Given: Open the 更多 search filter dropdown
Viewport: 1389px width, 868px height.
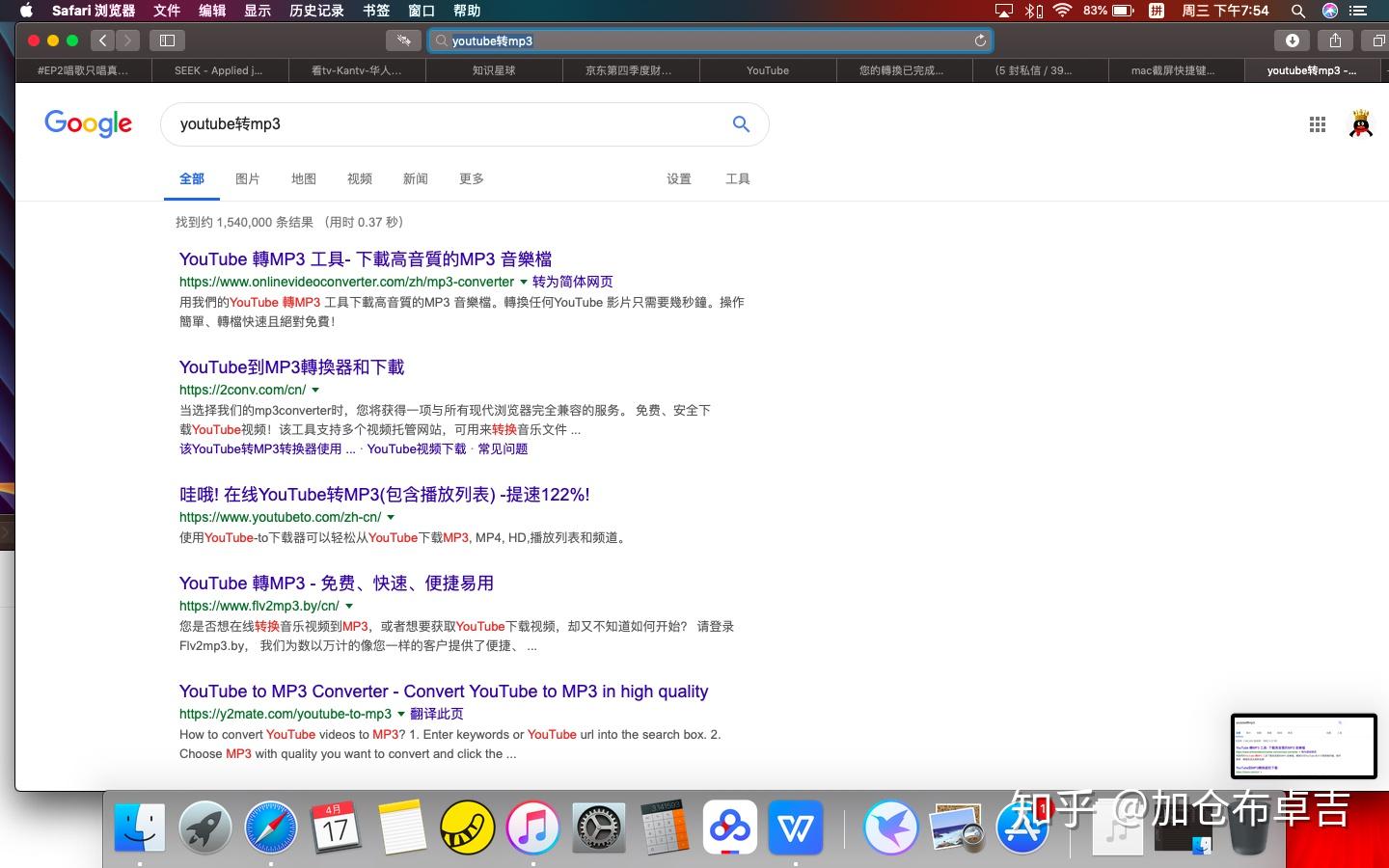Looking at the screenshot, I should click(472, 178).
